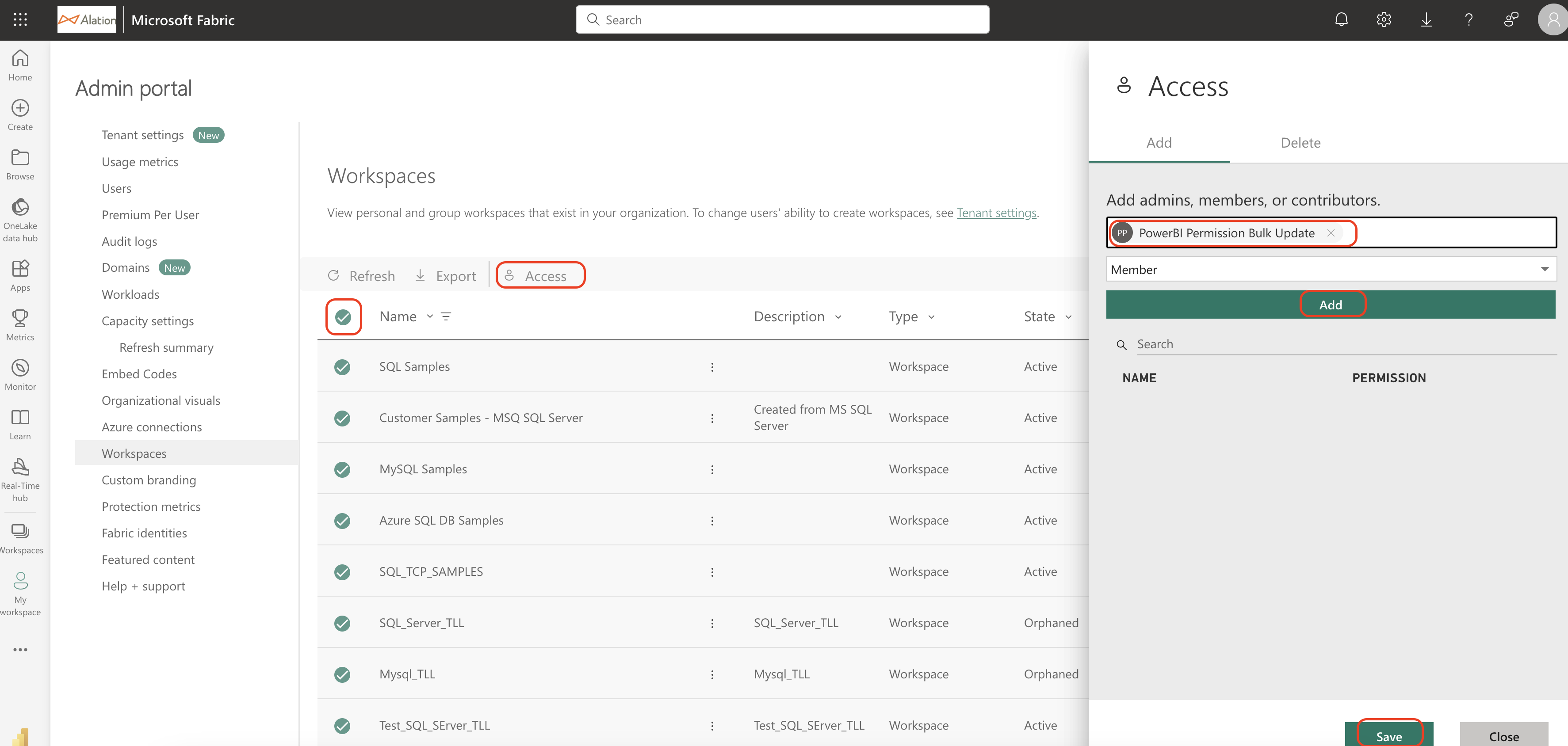
Task: Open Workspaces flyout in left rail
Action: click(20, 538)
